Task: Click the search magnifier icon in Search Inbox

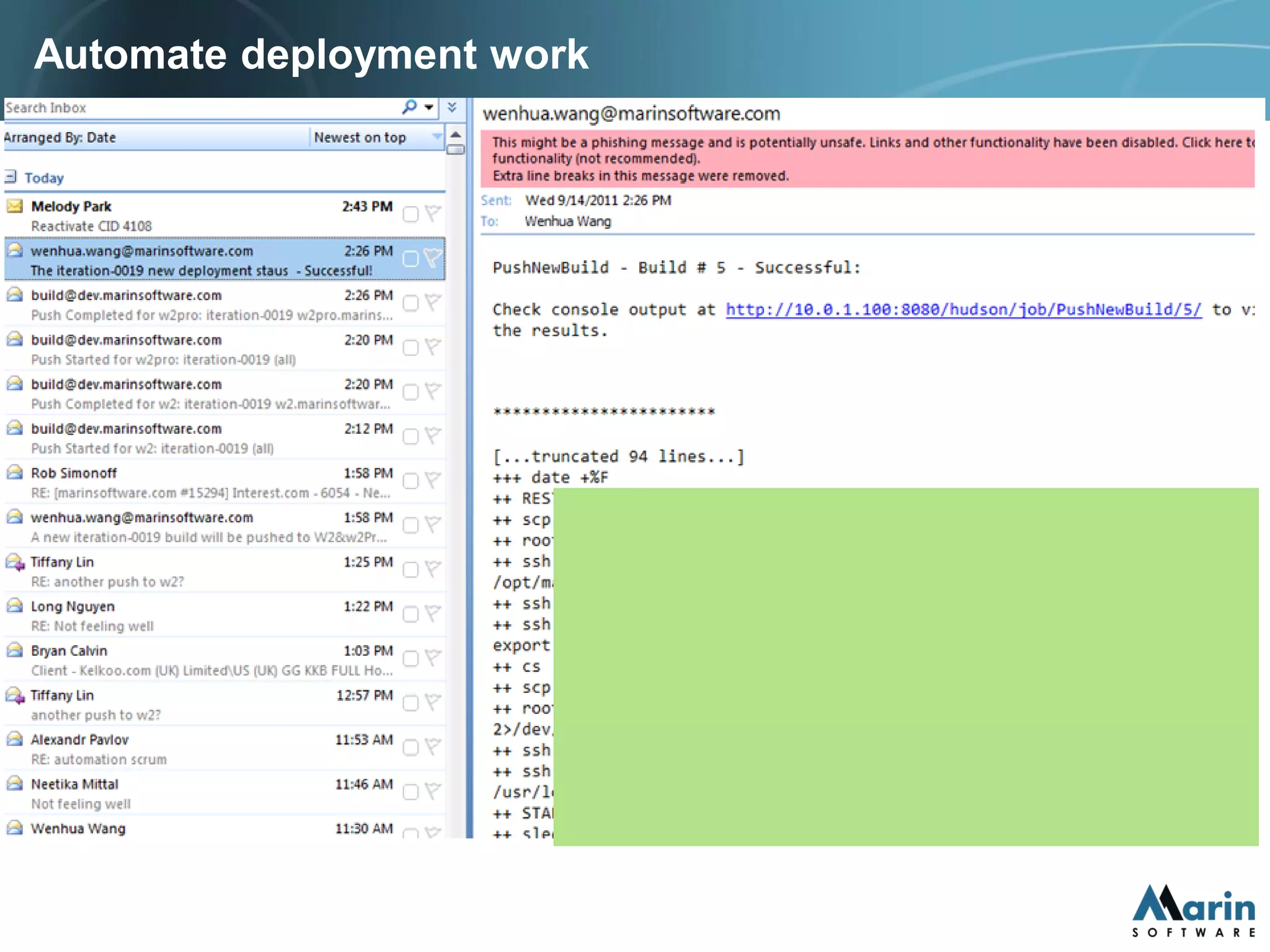Action: pos(409,107)
